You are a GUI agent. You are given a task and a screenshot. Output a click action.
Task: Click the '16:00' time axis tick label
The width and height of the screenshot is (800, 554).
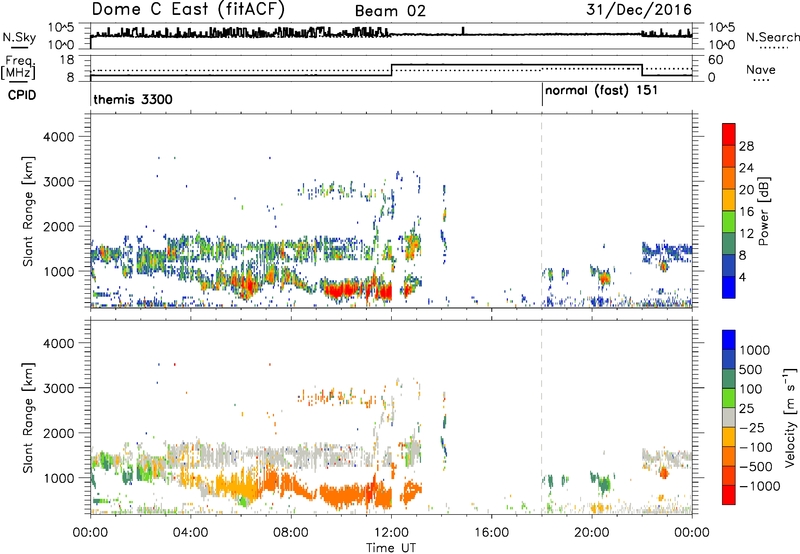click(x=491, y=533)
